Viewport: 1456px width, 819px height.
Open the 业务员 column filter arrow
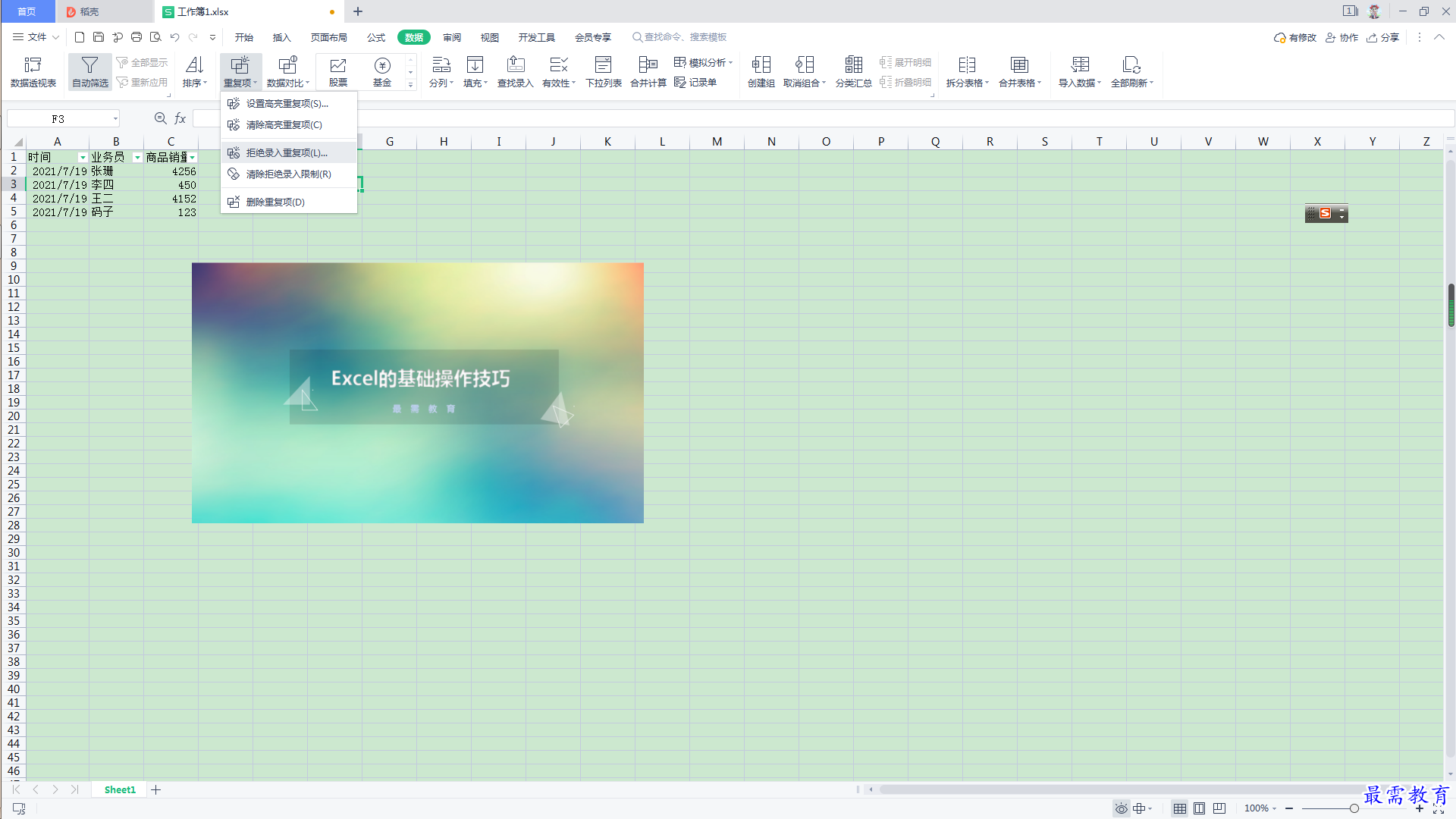click(x=137, y=158)
